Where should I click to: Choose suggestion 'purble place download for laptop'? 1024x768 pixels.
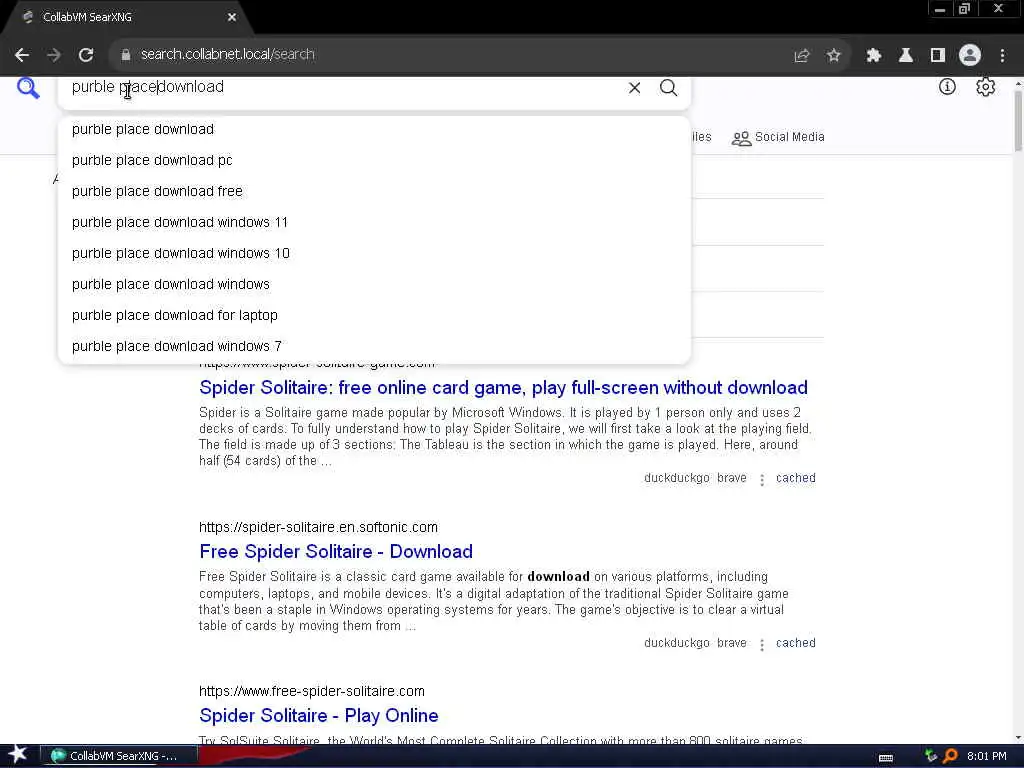(374, 315)
